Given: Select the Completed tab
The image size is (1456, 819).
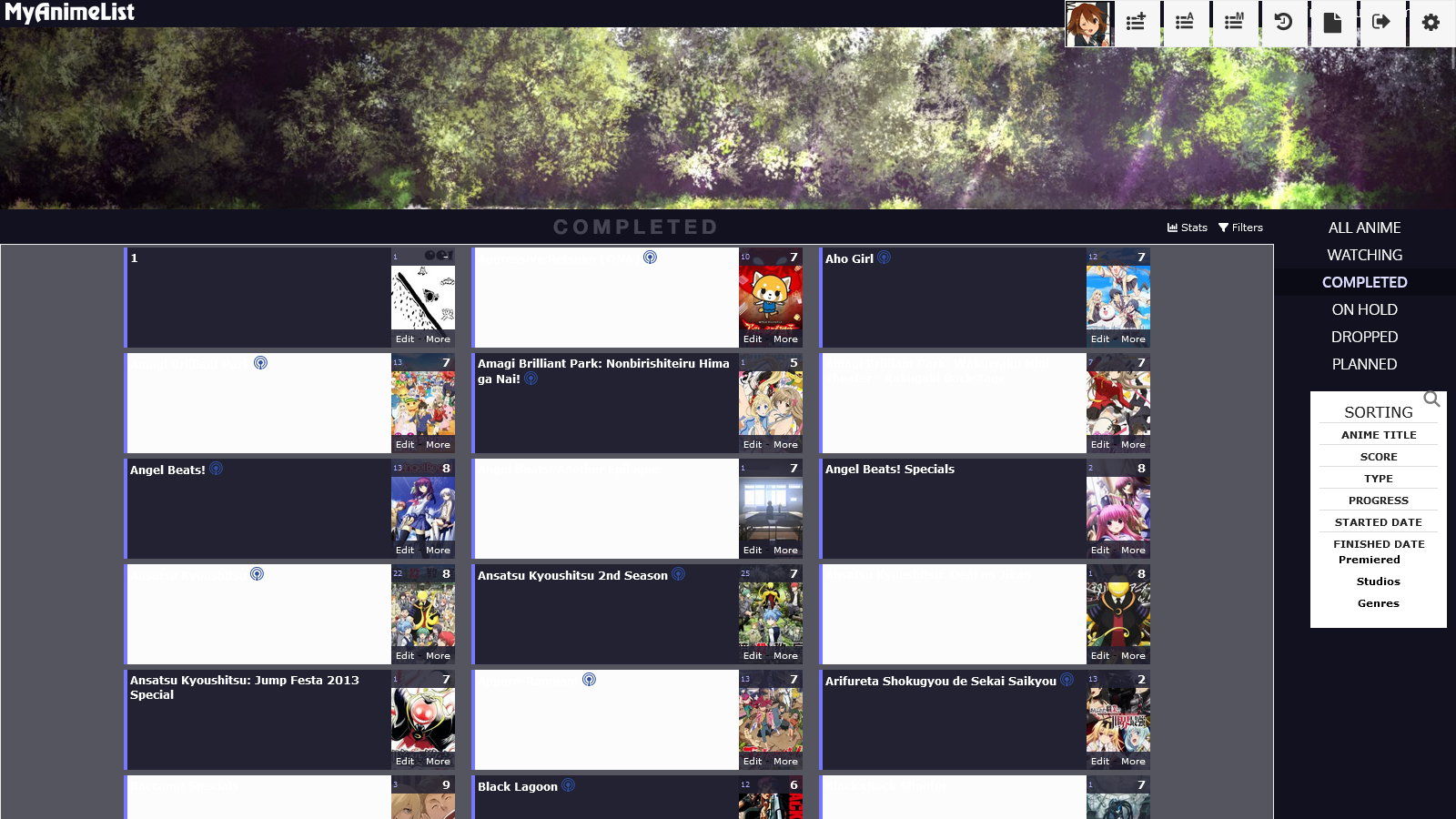Looking at the screenshot, I should (1364, 282).
